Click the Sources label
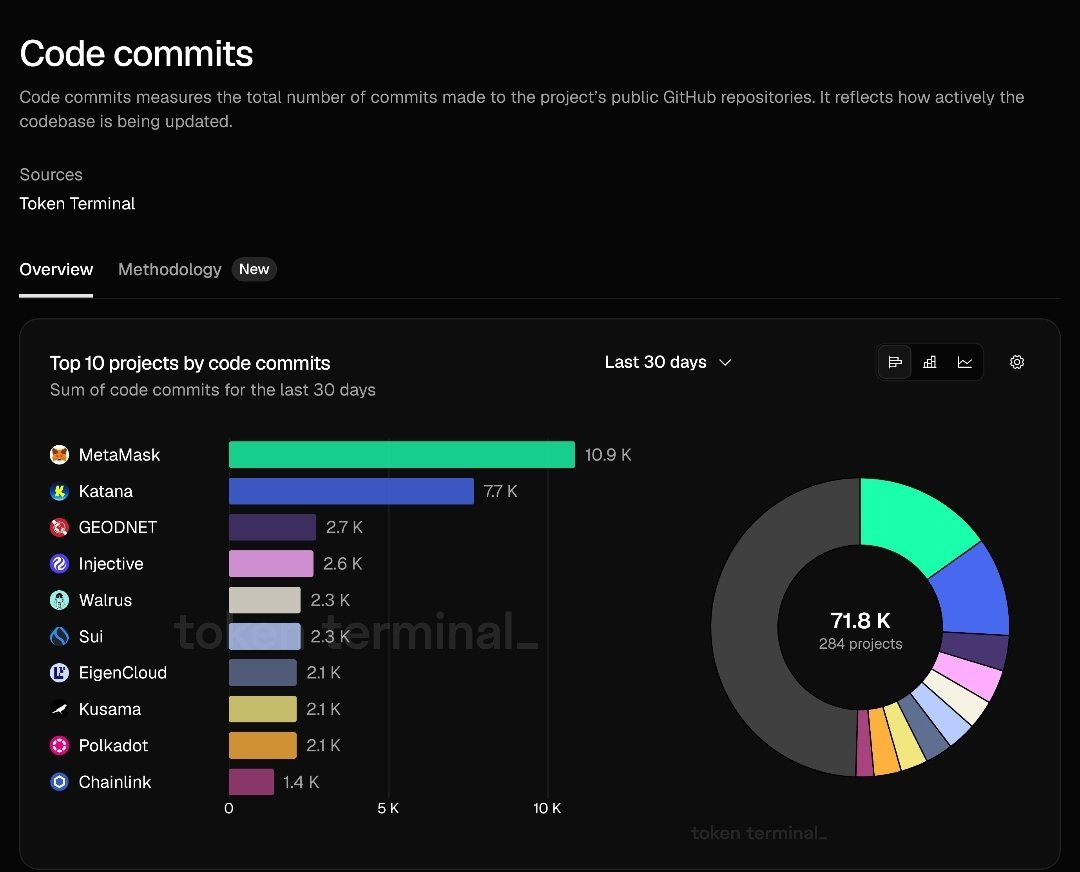1080x872 pixels. click(x=51, y=175)
